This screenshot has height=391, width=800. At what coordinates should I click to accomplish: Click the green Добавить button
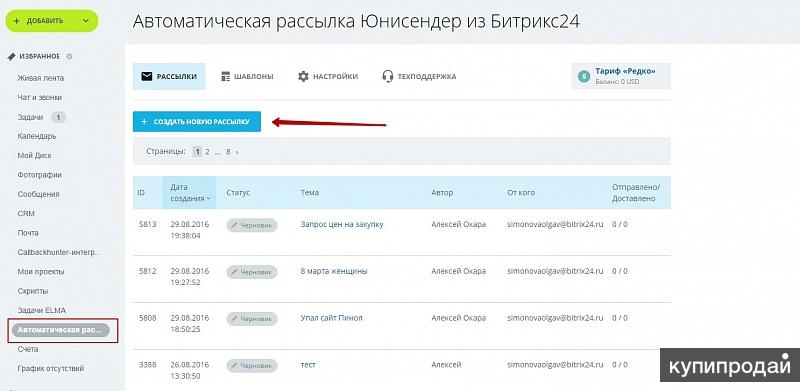52,21
